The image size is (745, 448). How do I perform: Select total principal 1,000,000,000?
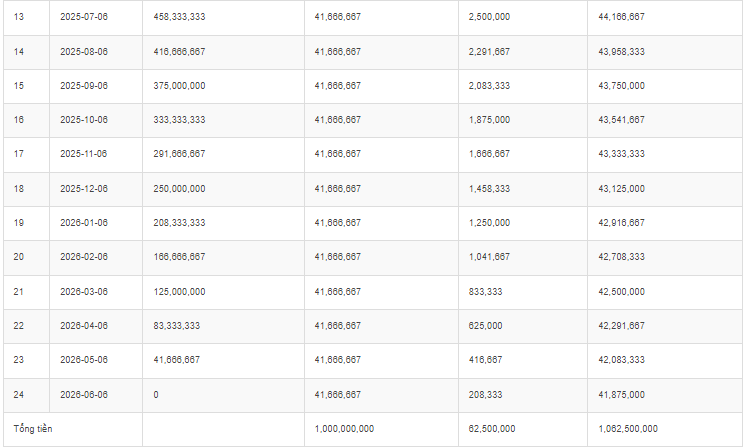(x=344, y=428)
